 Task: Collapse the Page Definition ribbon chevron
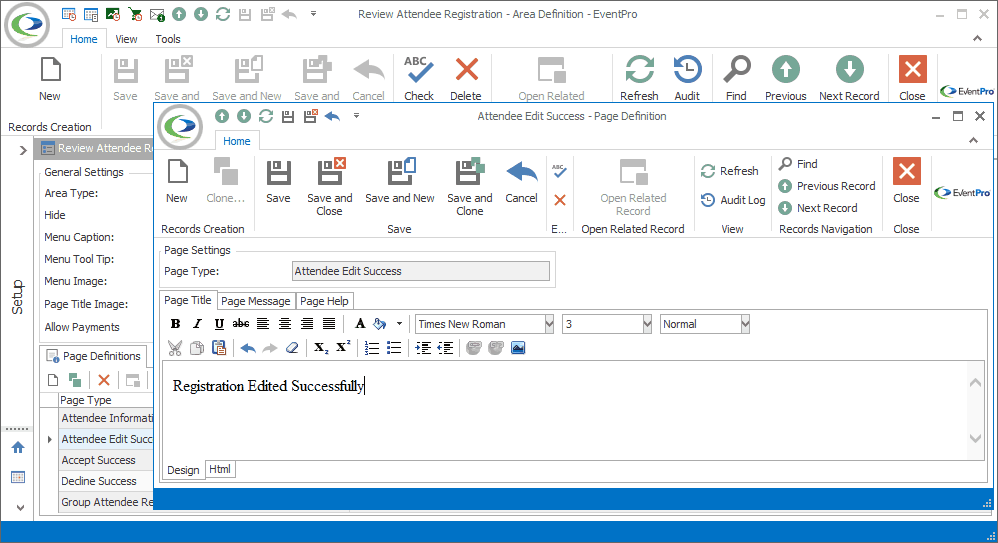coord(973,141)
